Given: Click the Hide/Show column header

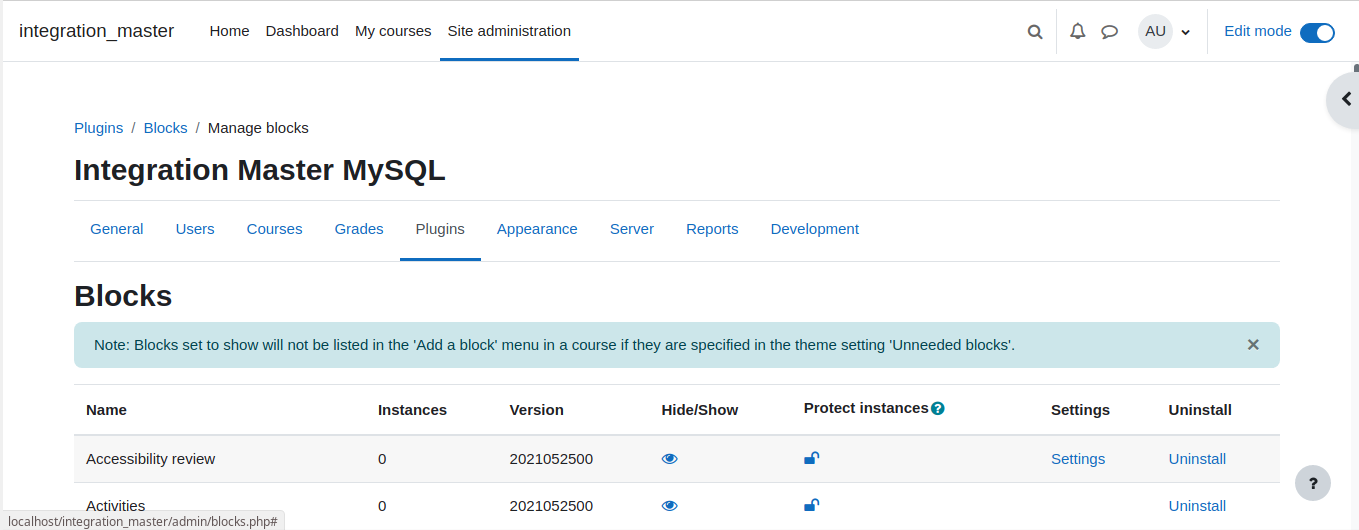Looking at the screenshot, I should click(700, 410).
